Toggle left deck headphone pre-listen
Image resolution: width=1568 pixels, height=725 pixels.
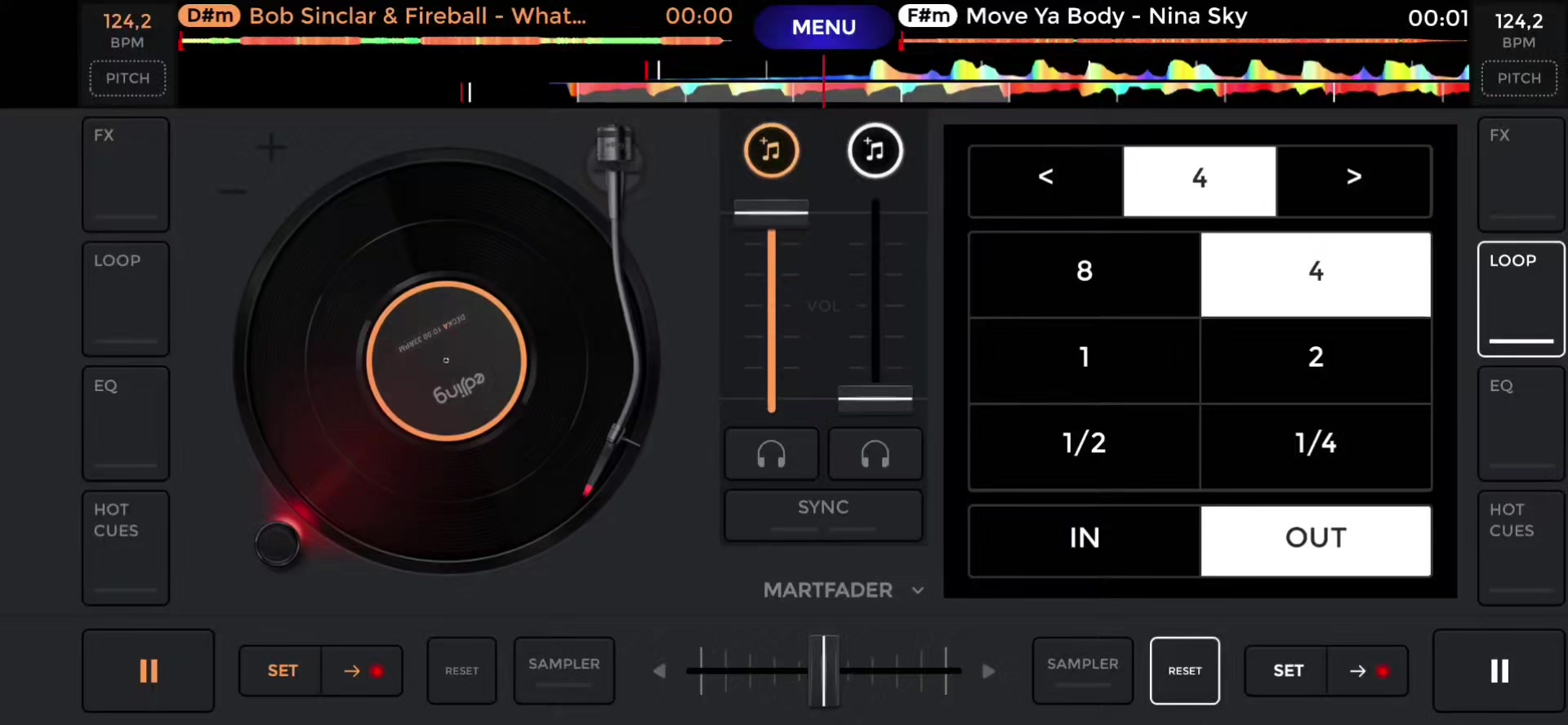[771, 454]
